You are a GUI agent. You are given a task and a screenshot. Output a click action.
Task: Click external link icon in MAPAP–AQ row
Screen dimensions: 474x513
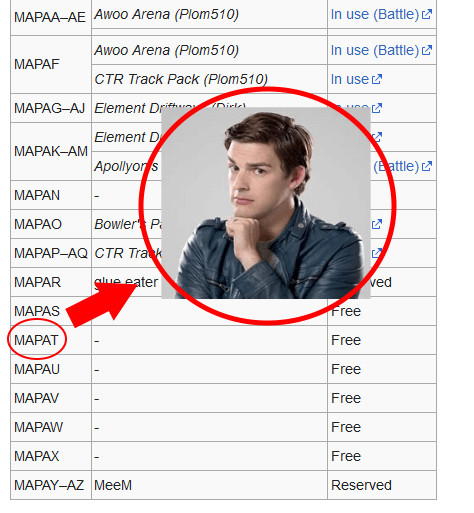tap(377, 253)
